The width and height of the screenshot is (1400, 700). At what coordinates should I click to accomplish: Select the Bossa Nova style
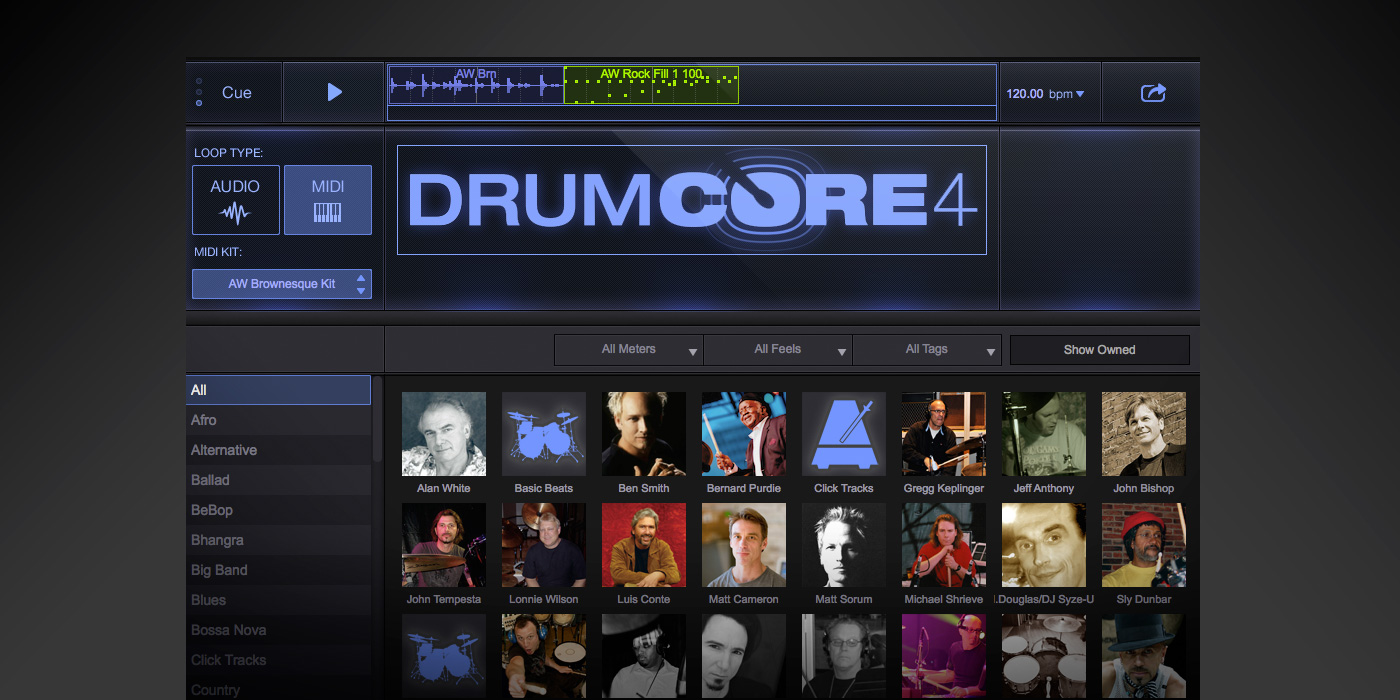pyautogui.click(x=278, y=630)
